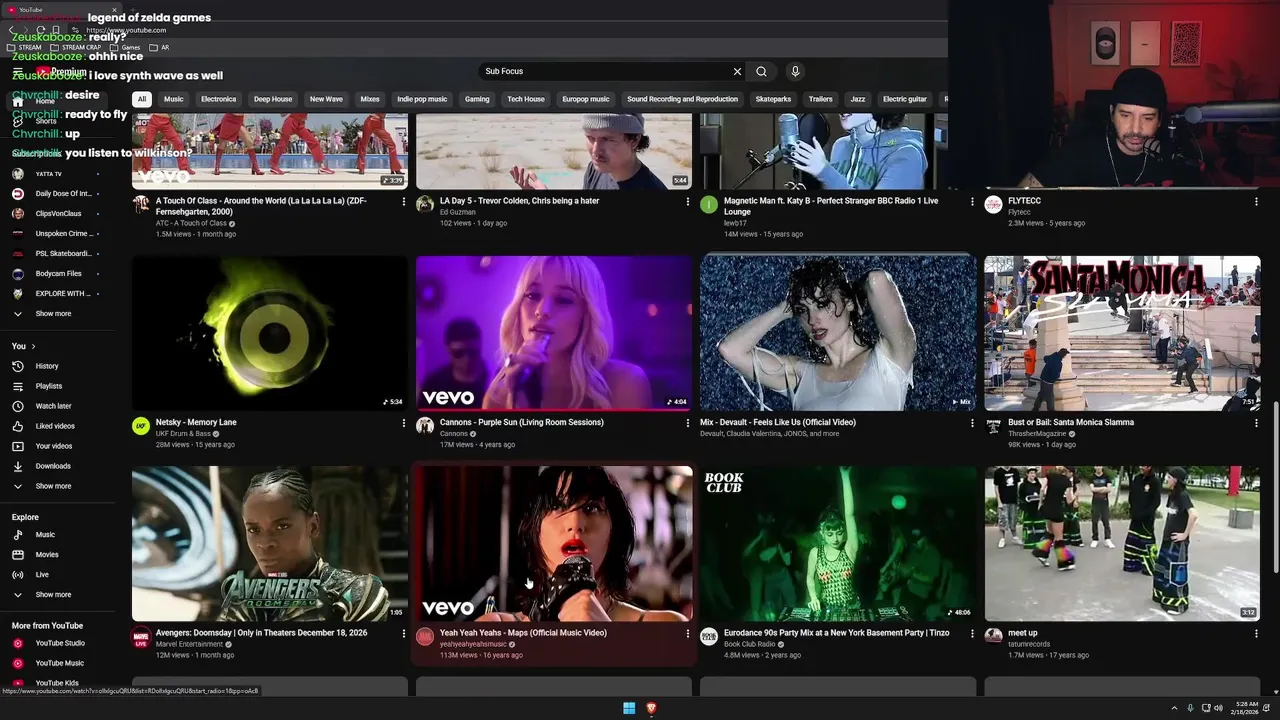1280x720 pixels.
Task: Expand Show more under the You section
Action: pos(53,486)
